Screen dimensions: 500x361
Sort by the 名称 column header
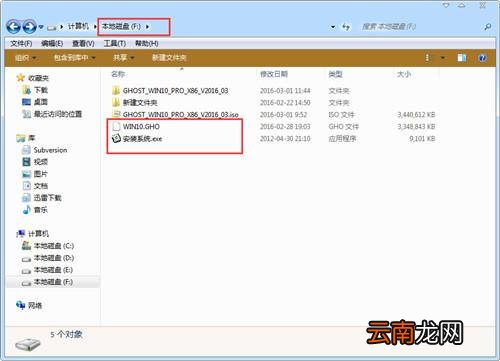pos(118,74)
